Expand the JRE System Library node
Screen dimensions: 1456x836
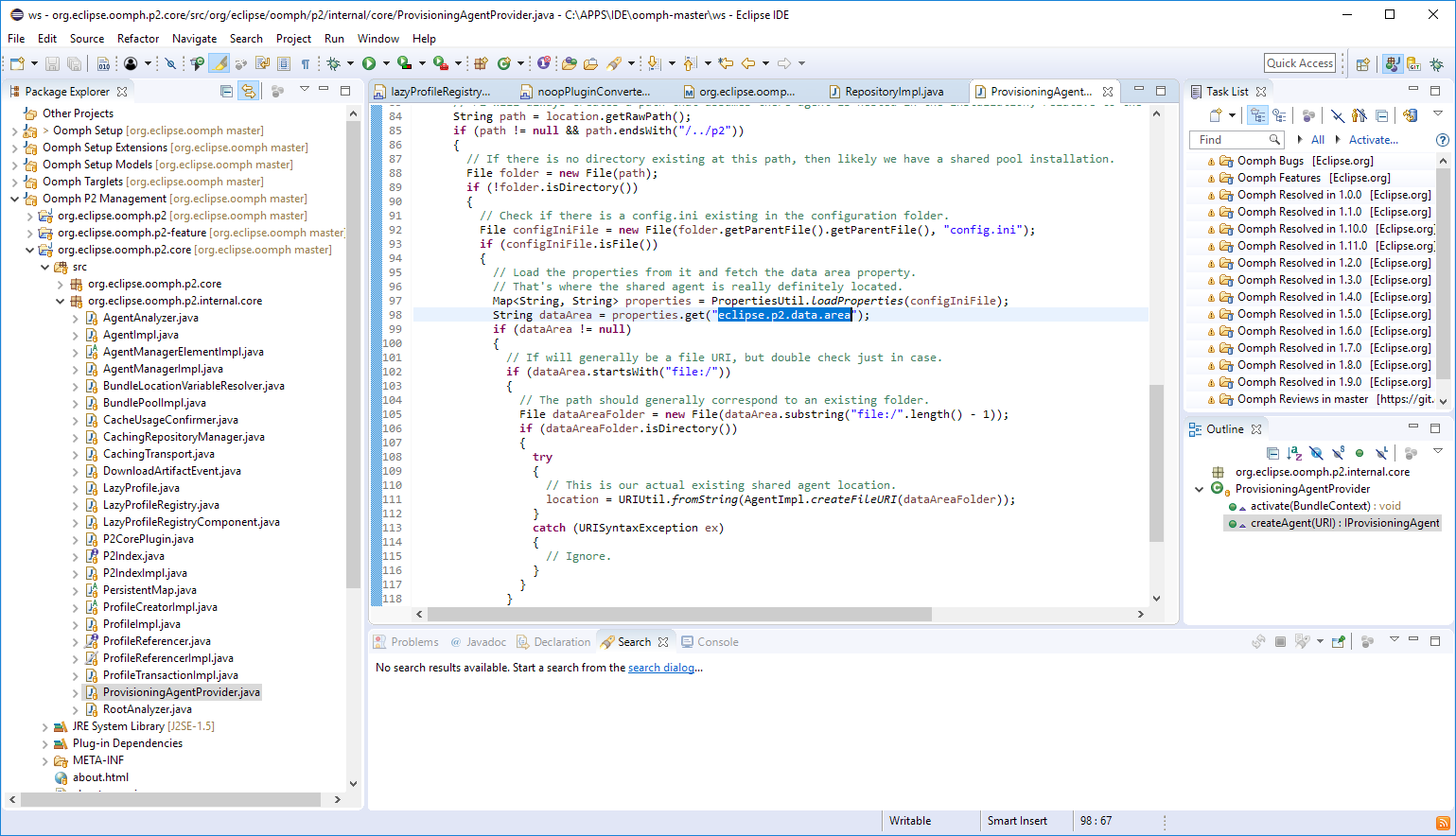coord(44,726)
